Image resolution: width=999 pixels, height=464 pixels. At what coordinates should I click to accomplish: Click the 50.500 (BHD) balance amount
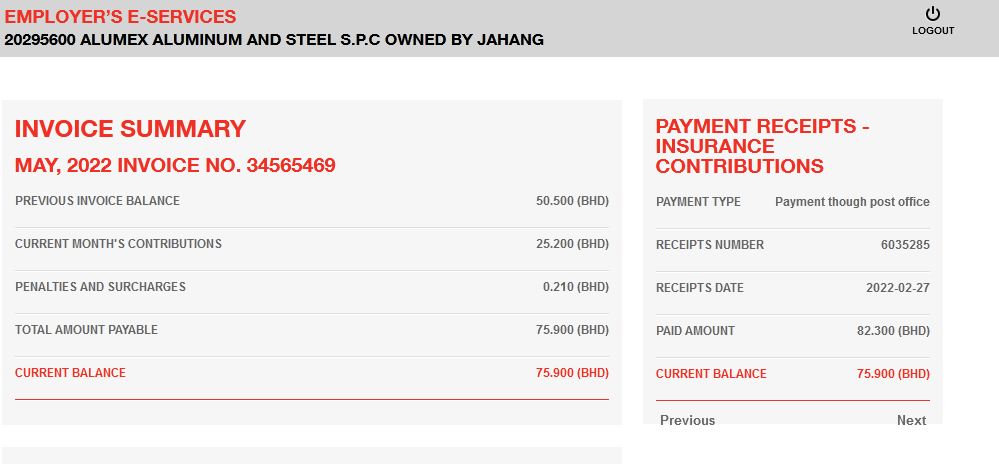click(572, 201)
